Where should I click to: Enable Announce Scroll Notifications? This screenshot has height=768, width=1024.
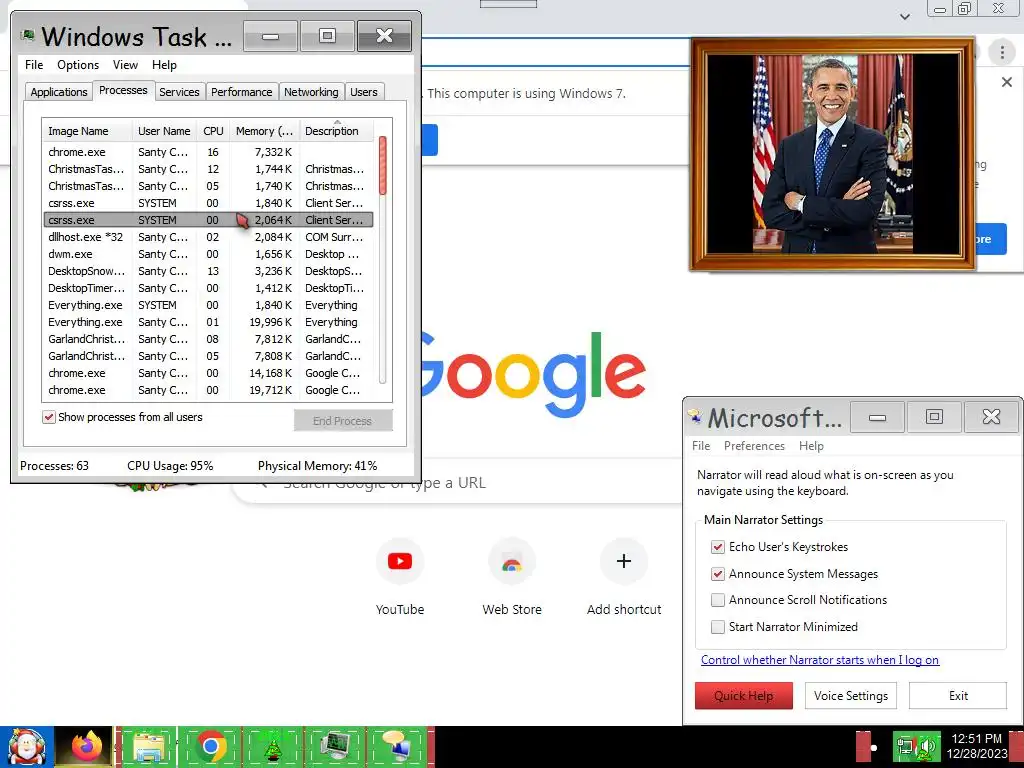coord(718,600)
